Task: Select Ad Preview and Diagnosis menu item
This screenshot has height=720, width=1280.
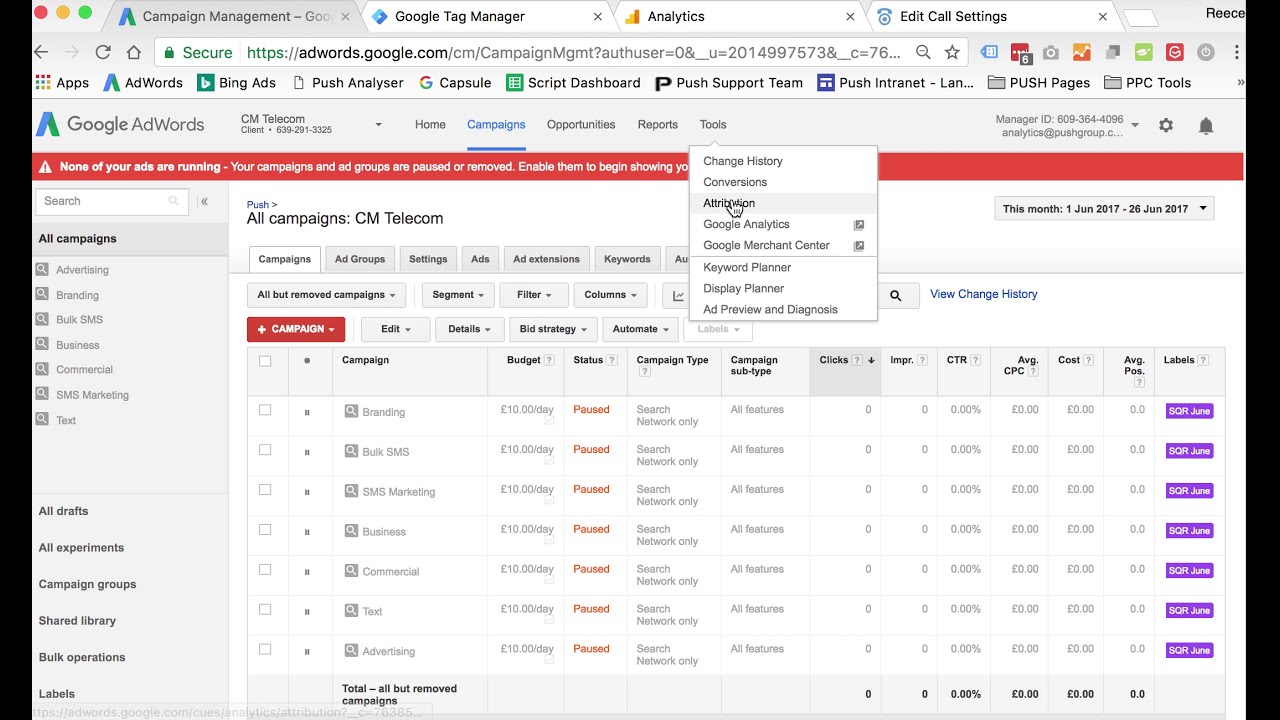Action: coord(783,309)
